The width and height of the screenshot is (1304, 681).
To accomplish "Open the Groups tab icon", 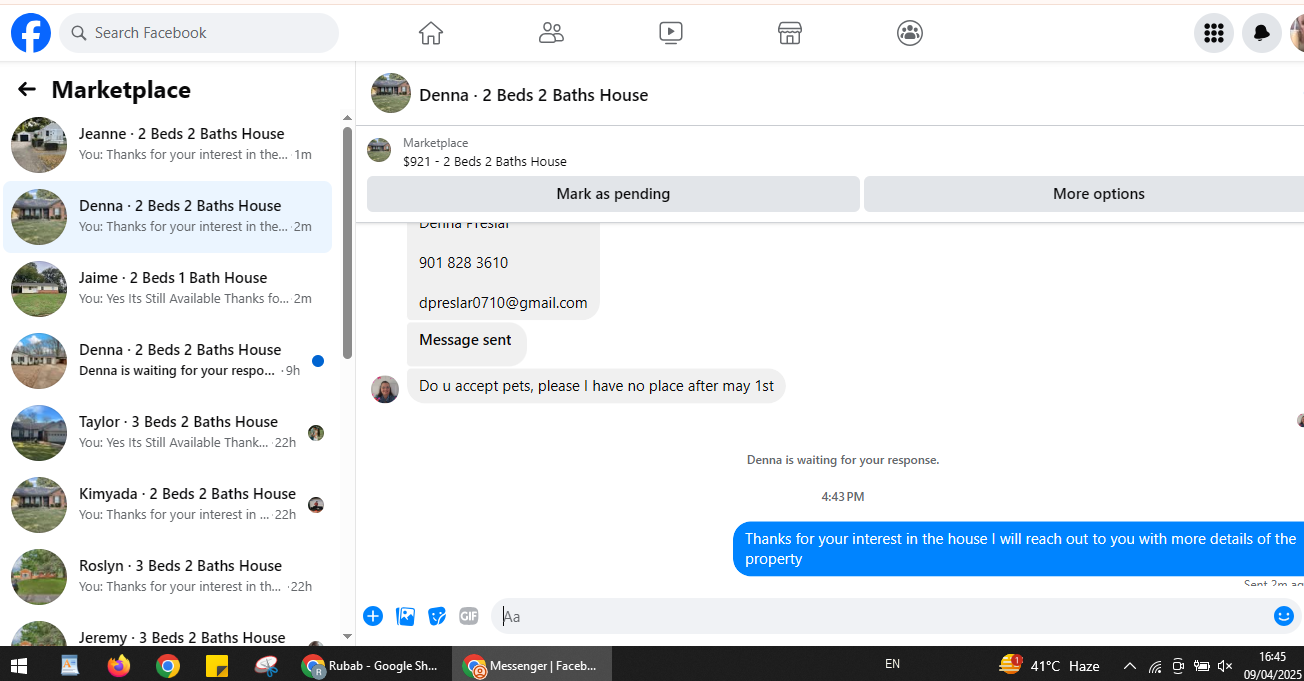I will [x=910, y=33].
